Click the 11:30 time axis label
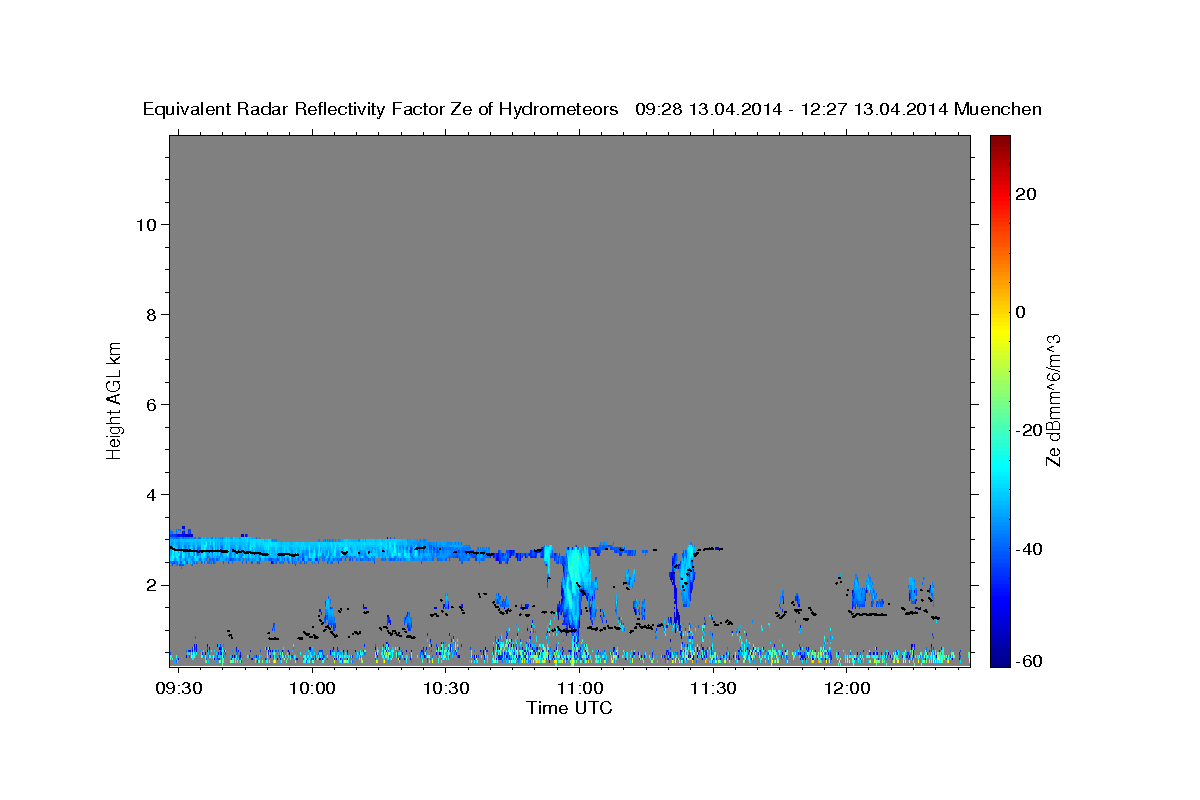The image size is (1200, 800). [x=713, y=689]
